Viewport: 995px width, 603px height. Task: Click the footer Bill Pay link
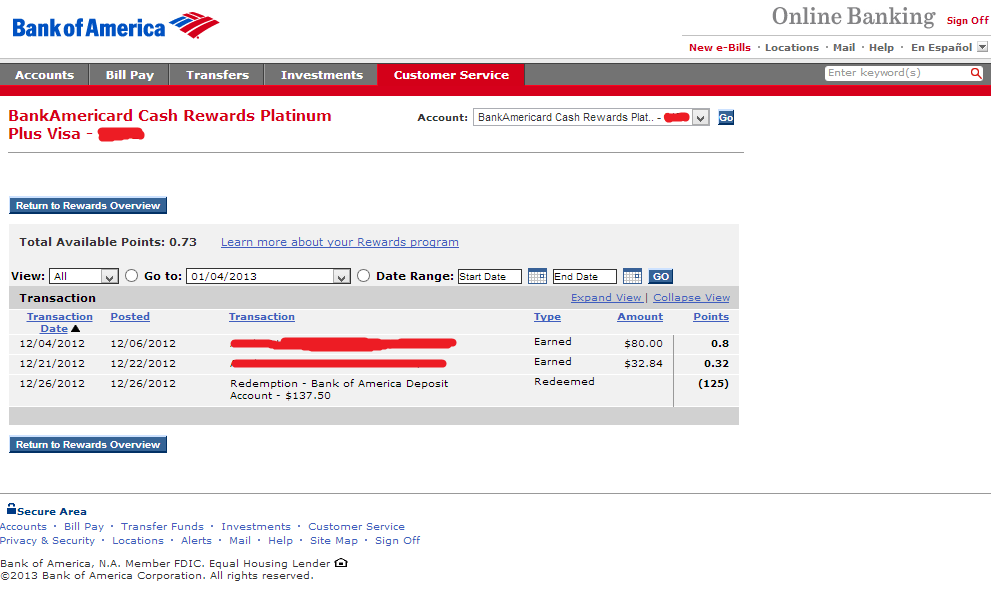tap(84, 526)
